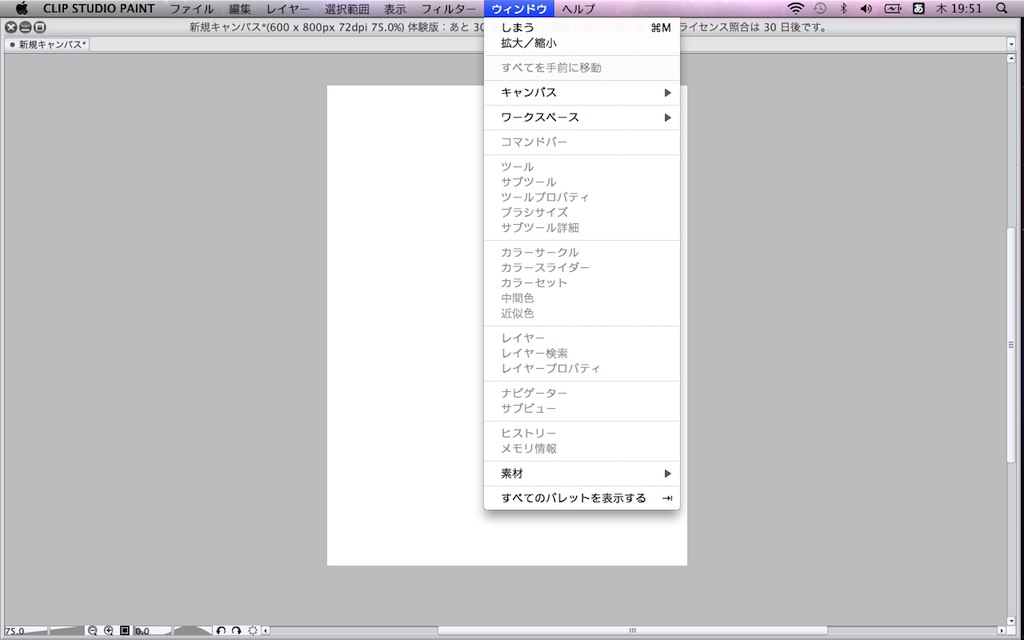The image size is (1024, 640).
Task: Expand the キャンバス submenu
Action: [x=581, y=93]
